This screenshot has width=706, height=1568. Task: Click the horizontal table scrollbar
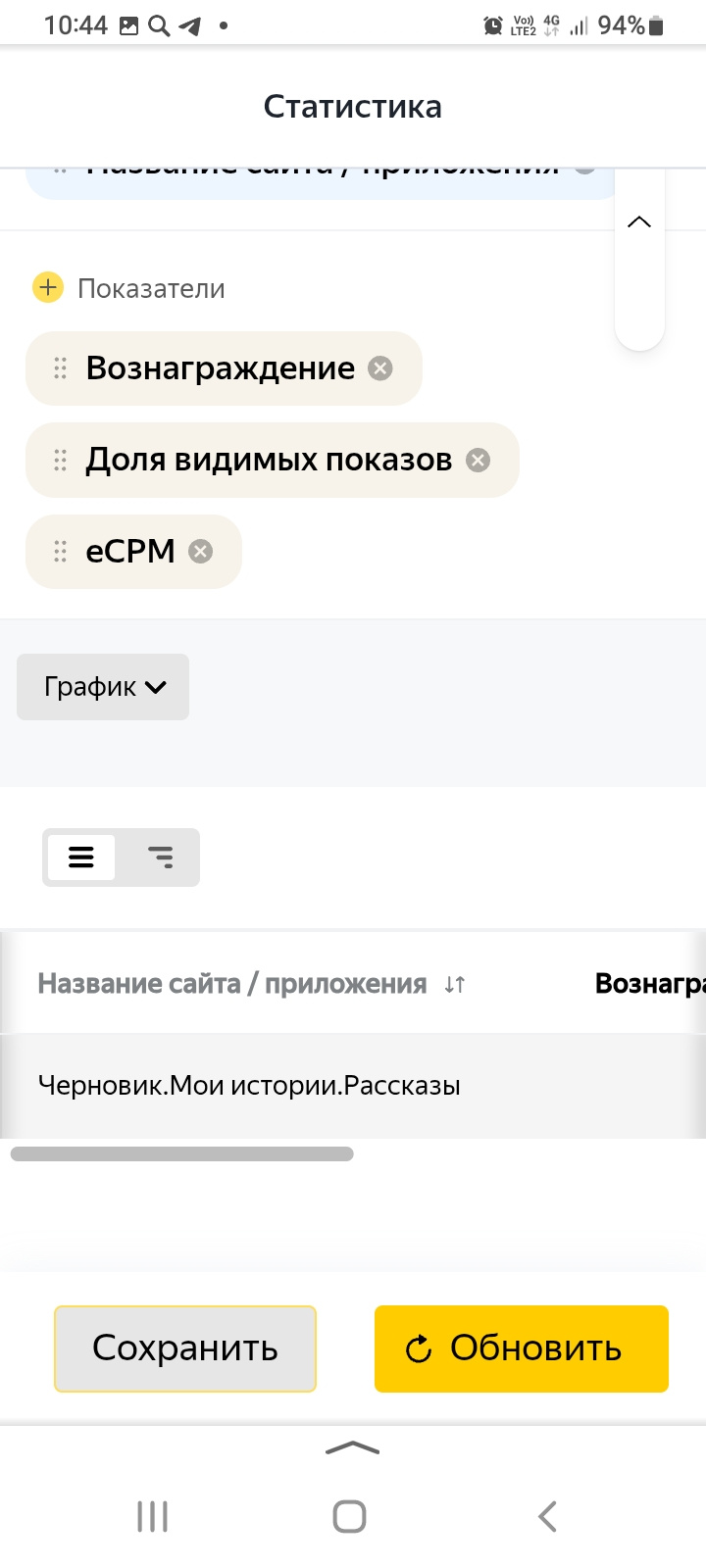click(181, 1154)
